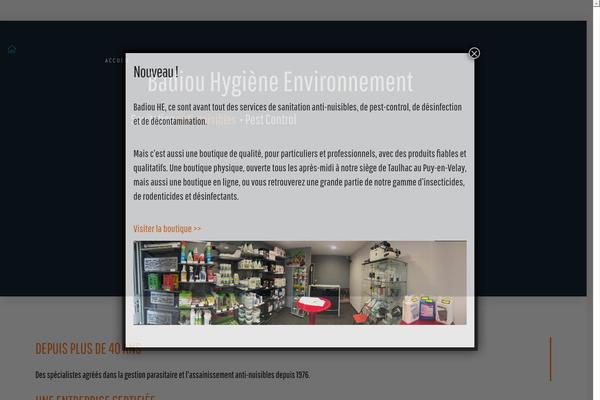Click the scrollbar's up arrow
600x400 pixels.
pos(596,3)
